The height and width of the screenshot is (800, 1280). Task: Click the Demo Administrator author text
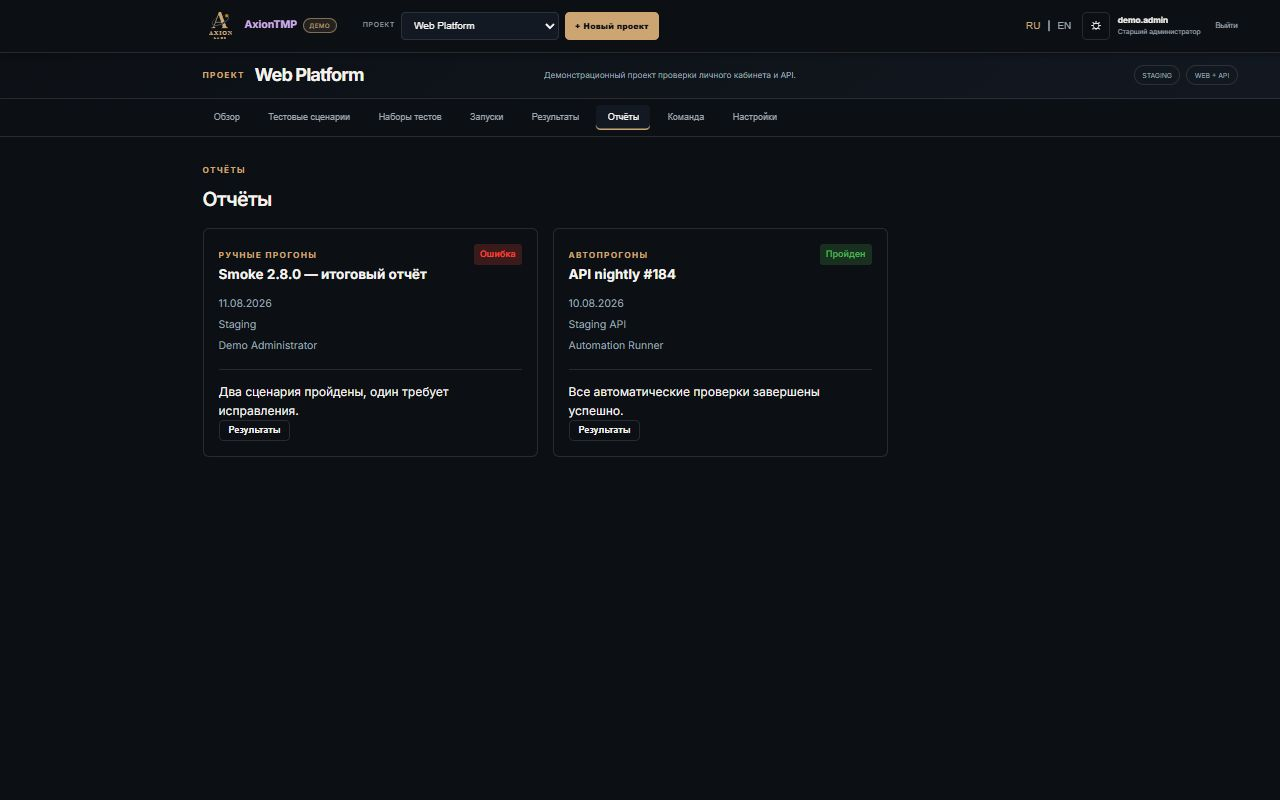(268, 345)
